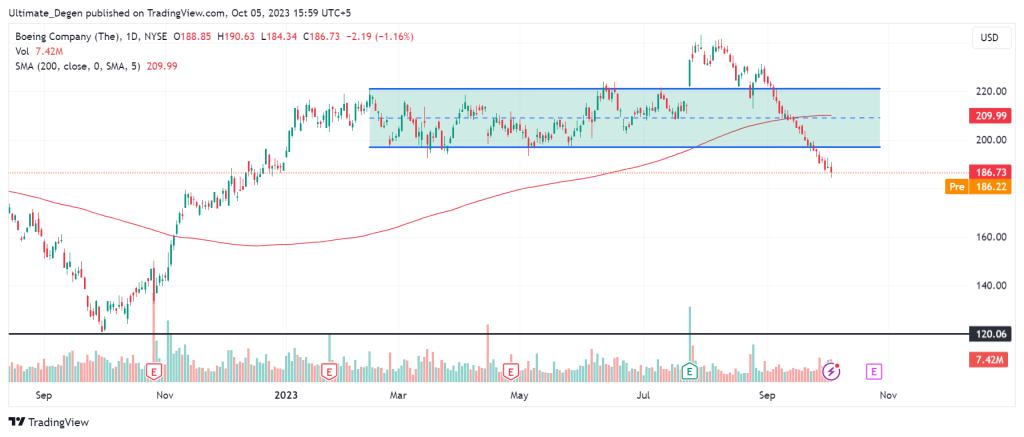Click the TradingView logo
The height and width of the screenshot is (437, 1024).
(48, 422)
